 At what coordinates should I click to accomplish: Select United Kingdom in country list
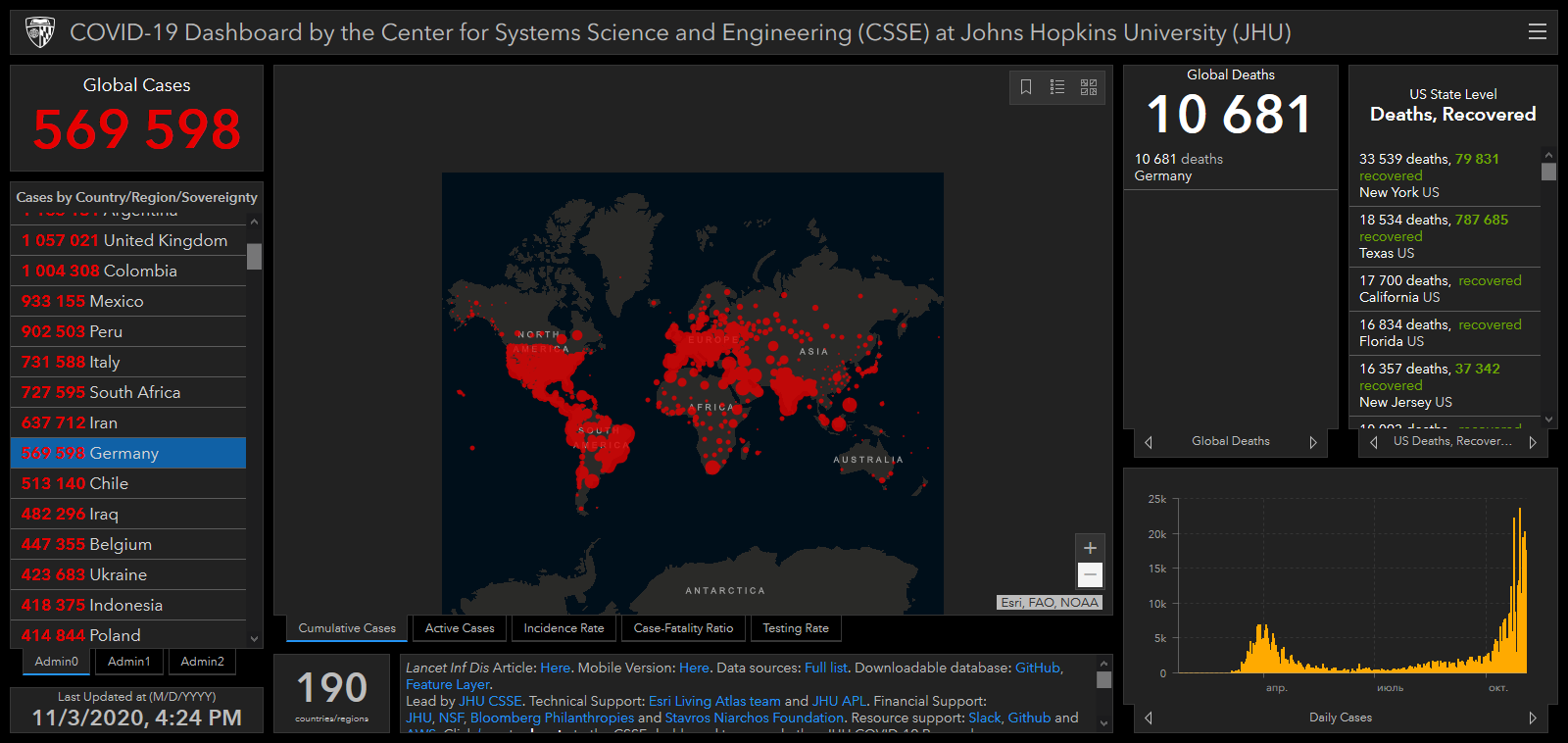(128, 240)
